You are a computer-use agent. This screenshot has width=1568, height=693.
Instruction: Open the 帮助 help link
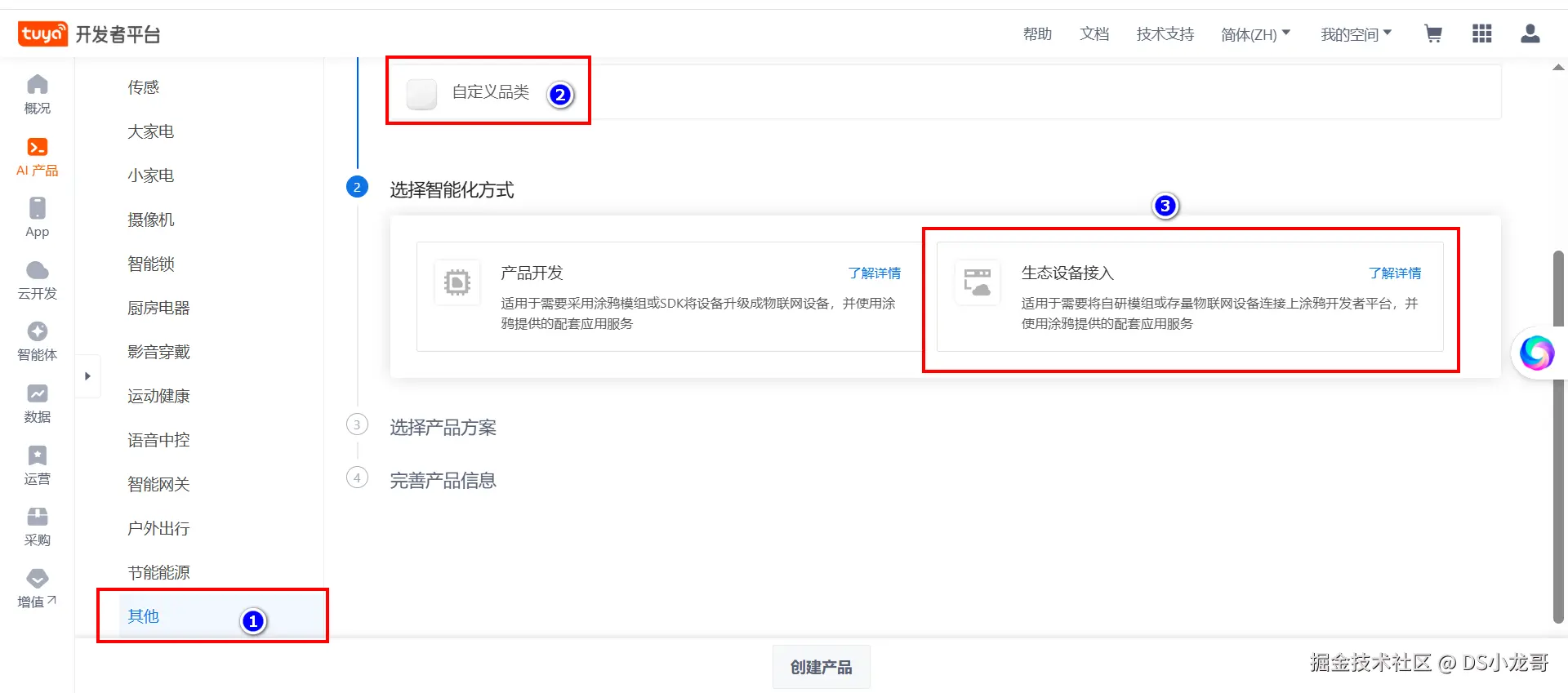[1037, 34]
